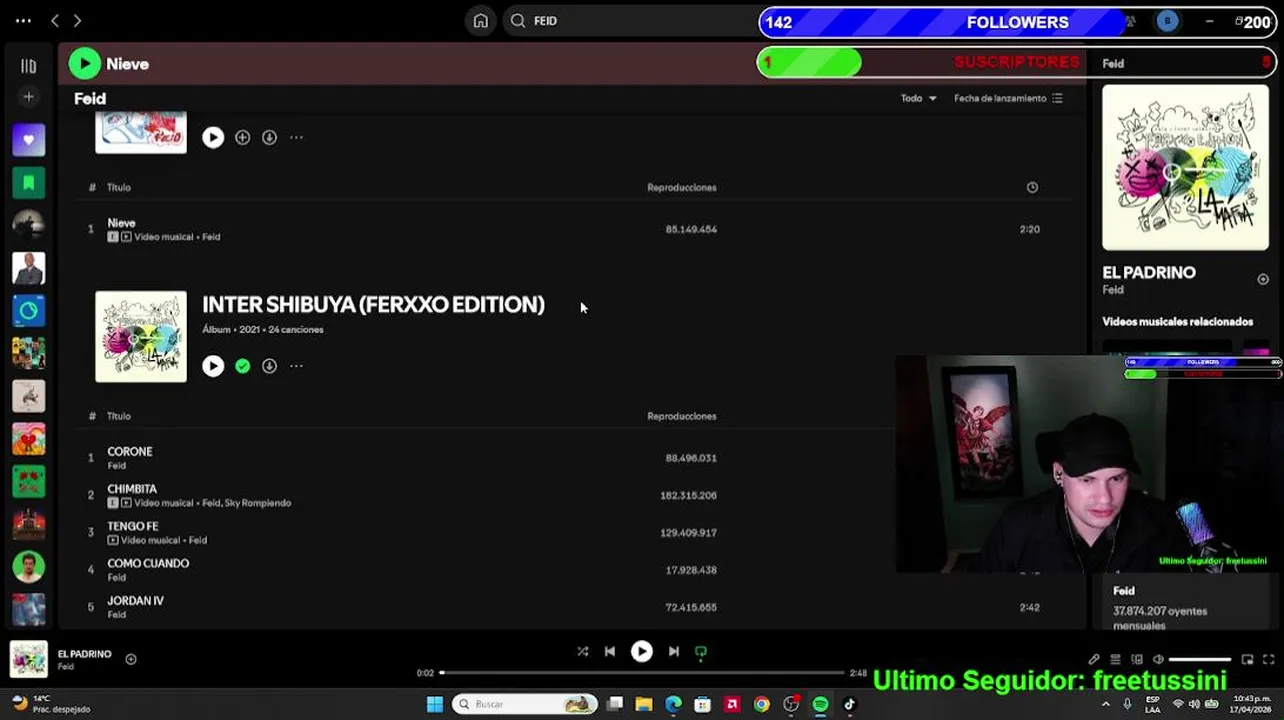Open more options for the Nieve single
1284x720 pixels.
click(296, 138)
